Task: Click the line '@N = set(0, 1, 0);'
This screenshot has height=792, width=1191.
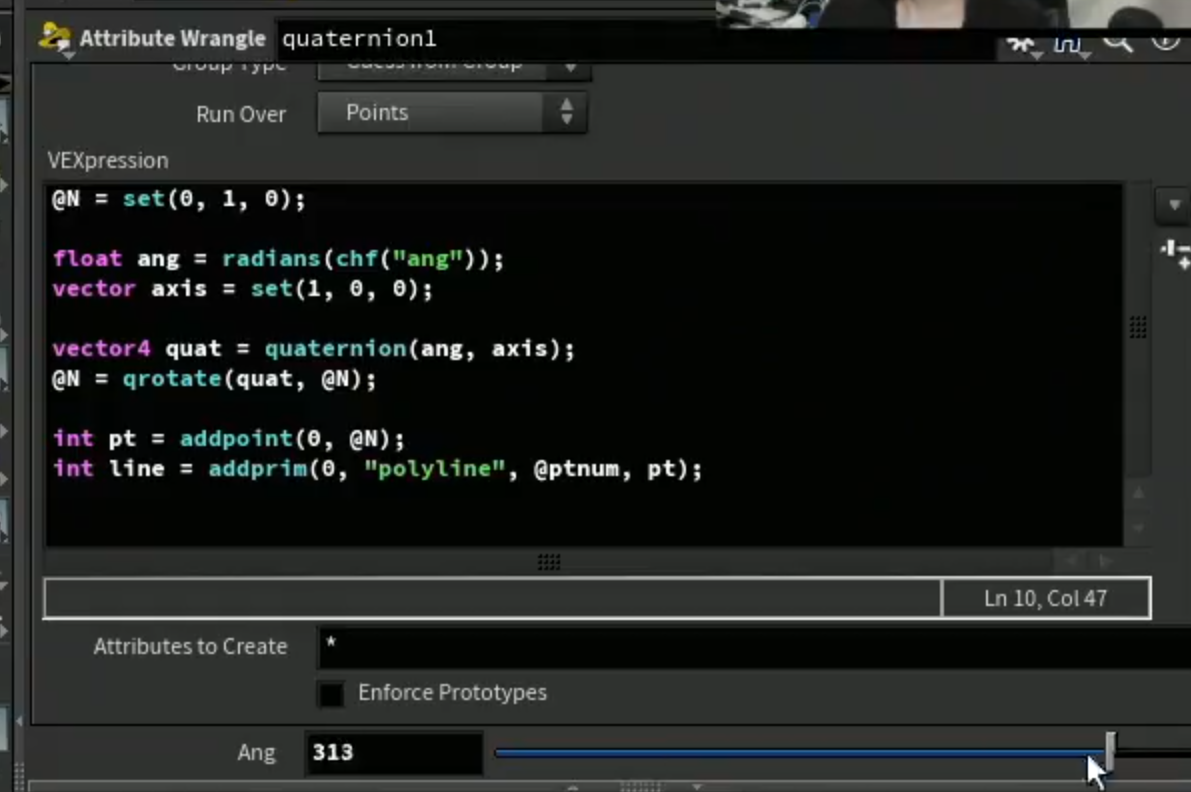Action: [178, 200]
